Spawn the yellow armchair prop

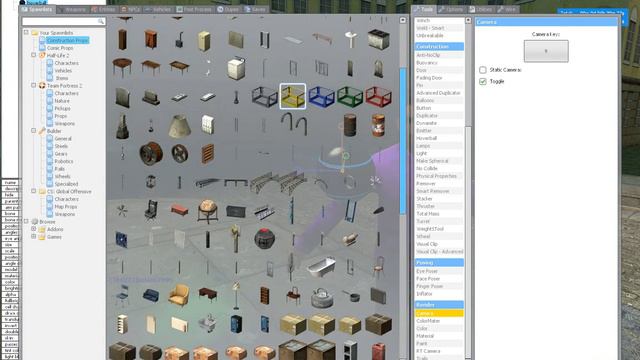pos(179,295)
